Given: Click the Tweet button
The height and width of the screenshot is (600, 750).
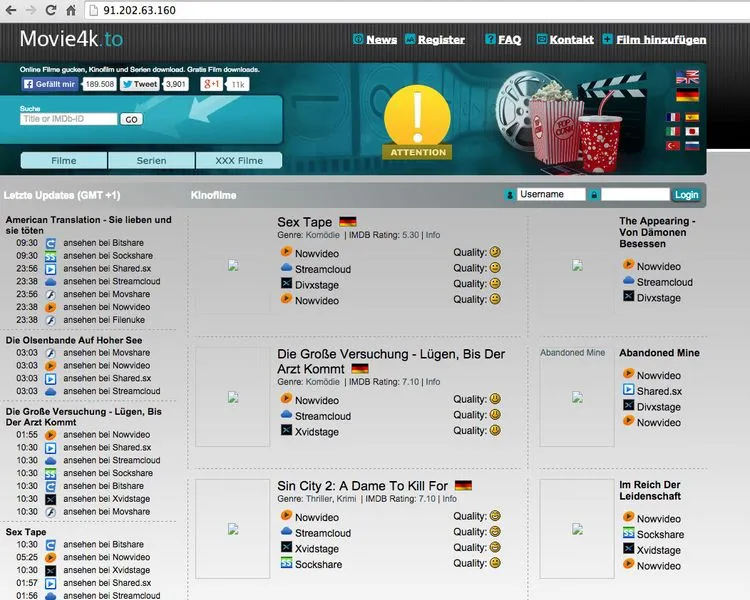Looking at the screenshot, I should pyautogui.click(x=139, y=84).
